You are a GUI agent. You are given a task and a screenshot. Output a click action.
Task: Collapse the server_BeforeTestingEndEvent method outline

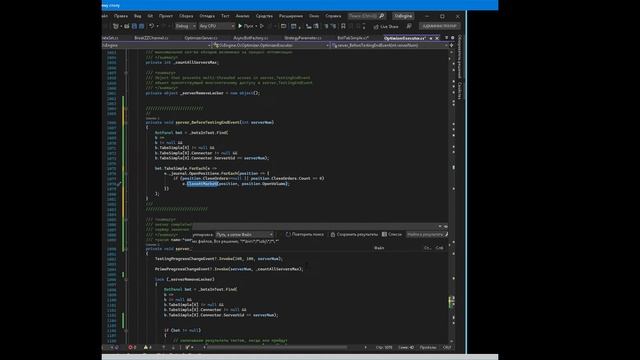coord(126,122)
